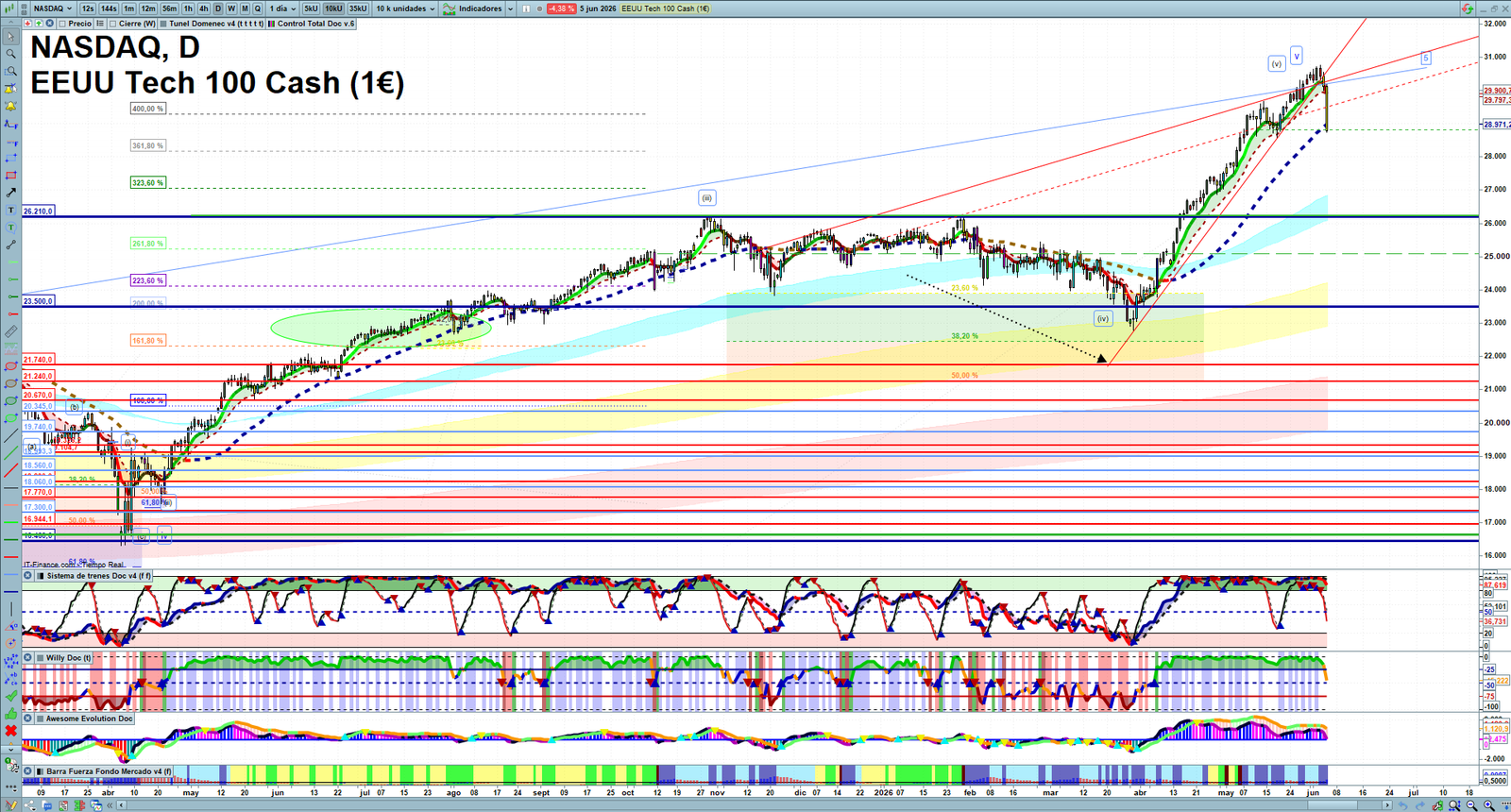Select the abc wave labeling tool
The image size is (1511, 812).
click(10, 681)
